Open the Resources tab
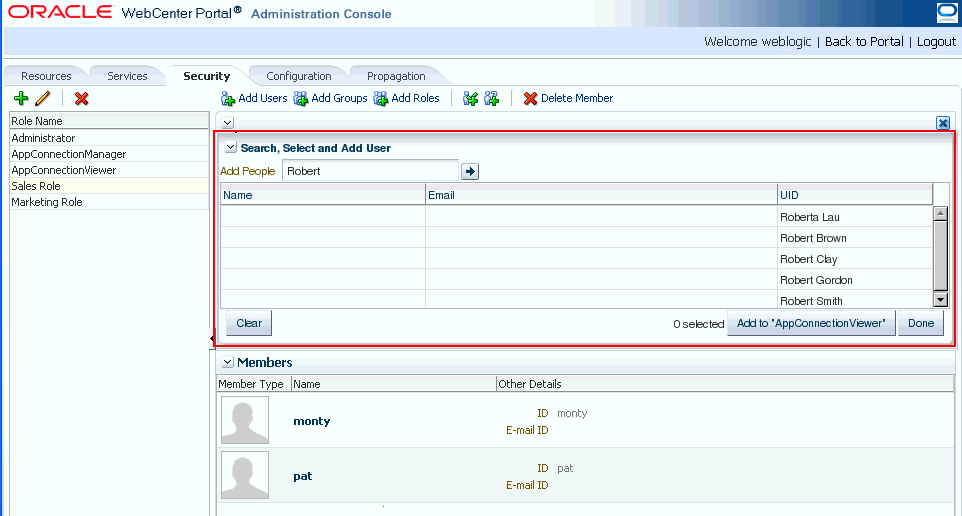Image resolution: width=962 pixels, height=516 pixels. coord(46,76)
